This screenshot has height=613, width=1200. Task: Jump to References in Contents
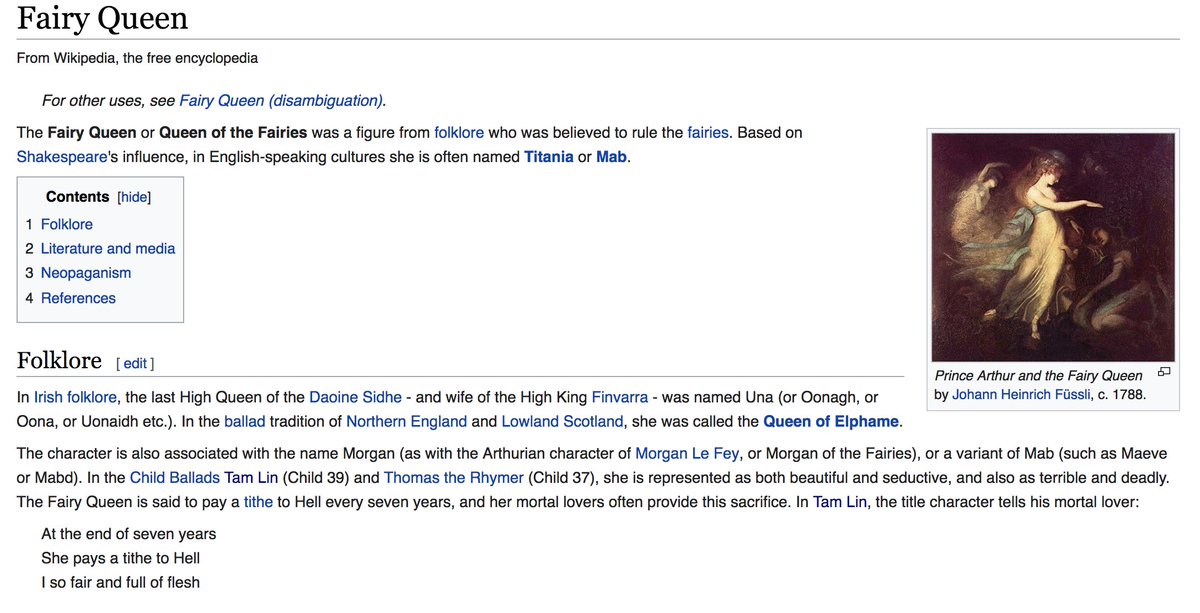coord(78,298)
